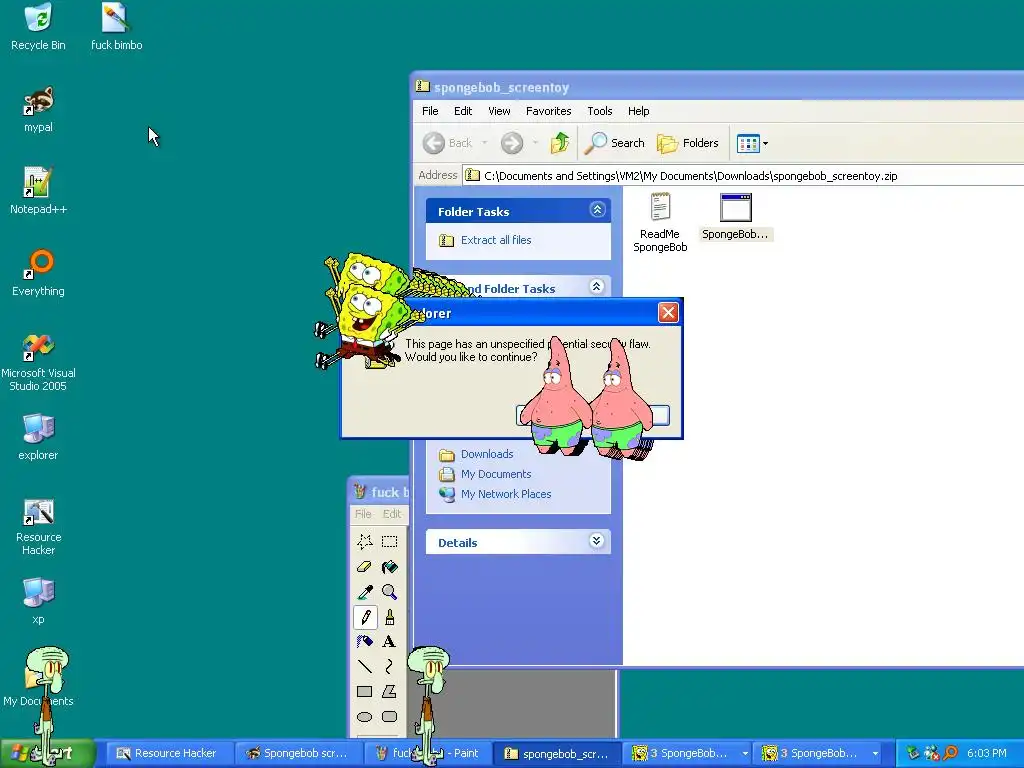1024x768 pixels.
Task: Open the File menu in spongebob_screentoy window
Action: pyautogui.click(x=430, y=111)
